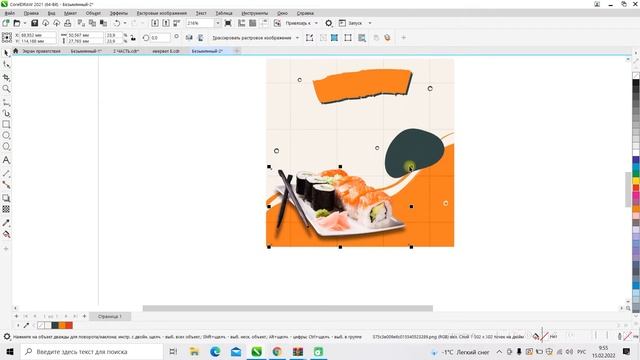Select the Crop tool
This screenshot has height=360, width=640.
[x=6, y=77]
